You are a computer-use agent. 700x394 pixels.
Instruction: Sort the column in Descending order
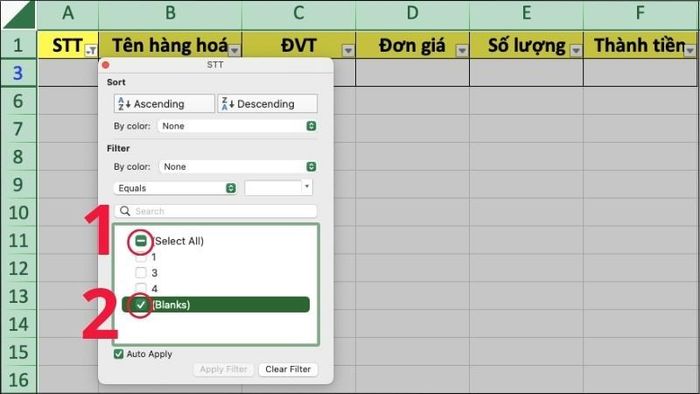click(x=267, y=104)
